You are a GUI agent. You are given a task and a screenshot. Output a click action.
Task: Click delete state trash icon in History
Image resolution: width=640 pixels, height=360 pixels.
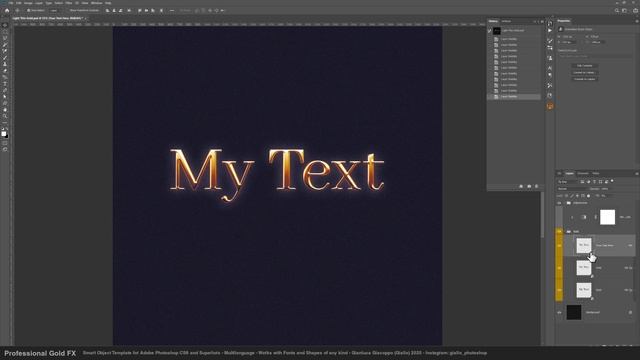(x=536, y=186)
